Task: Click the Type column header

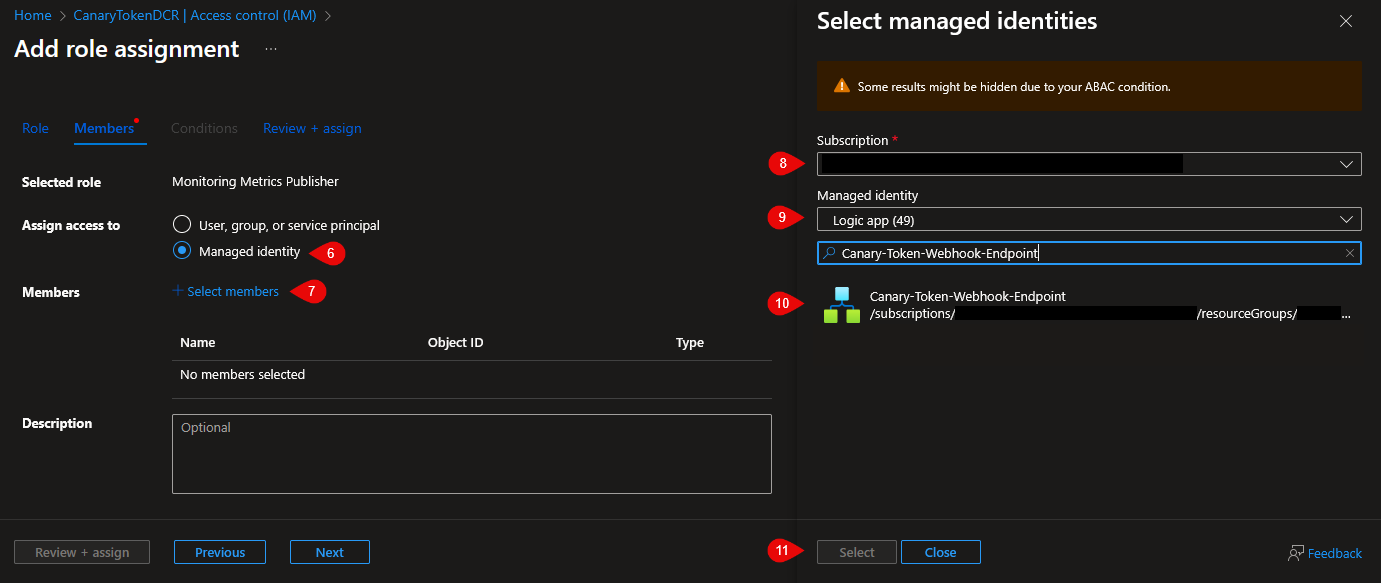Action: point(690,342)
